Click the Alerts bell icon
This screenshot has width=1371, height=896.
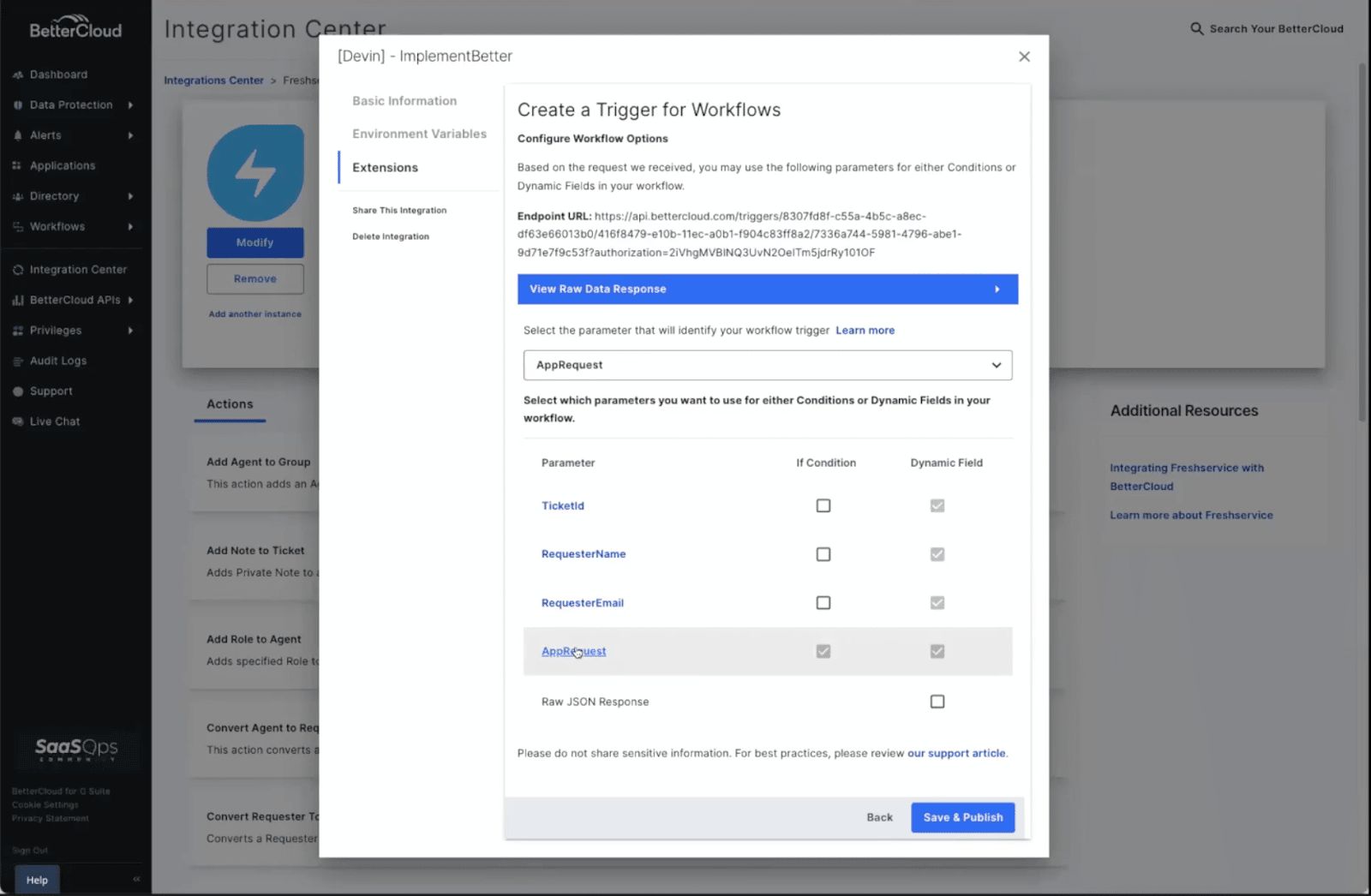[x=18, y=135]
